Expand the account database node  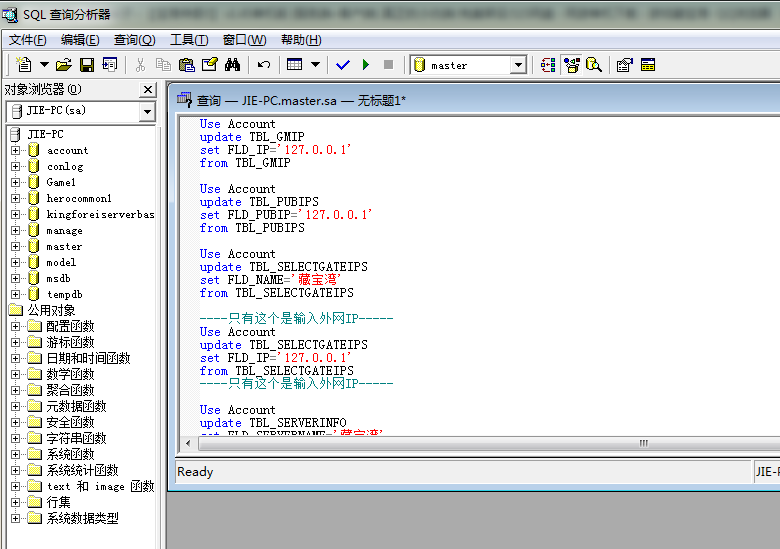15,150
